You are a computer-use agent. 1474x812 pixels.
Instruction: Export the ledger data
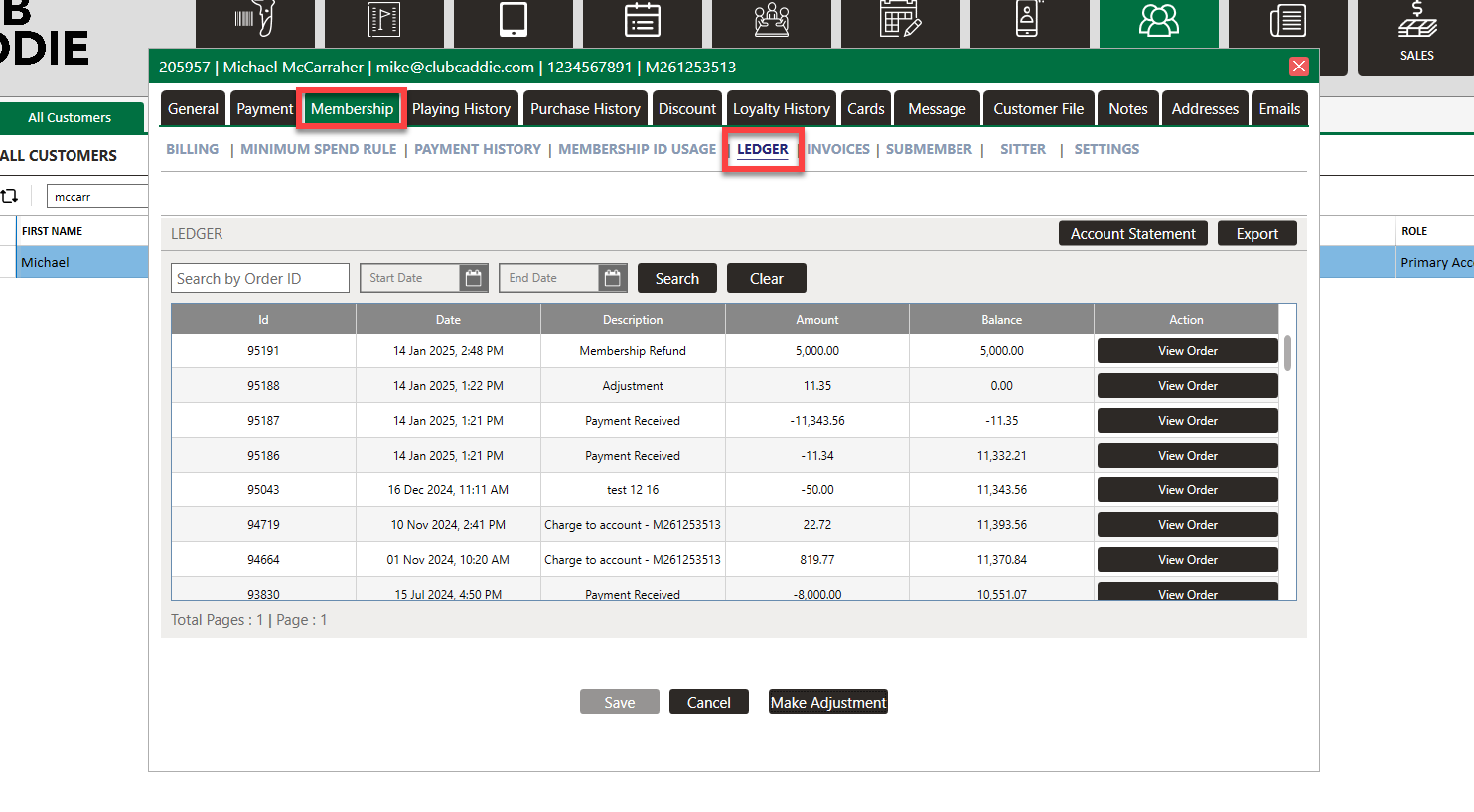tap(1256, 234)
